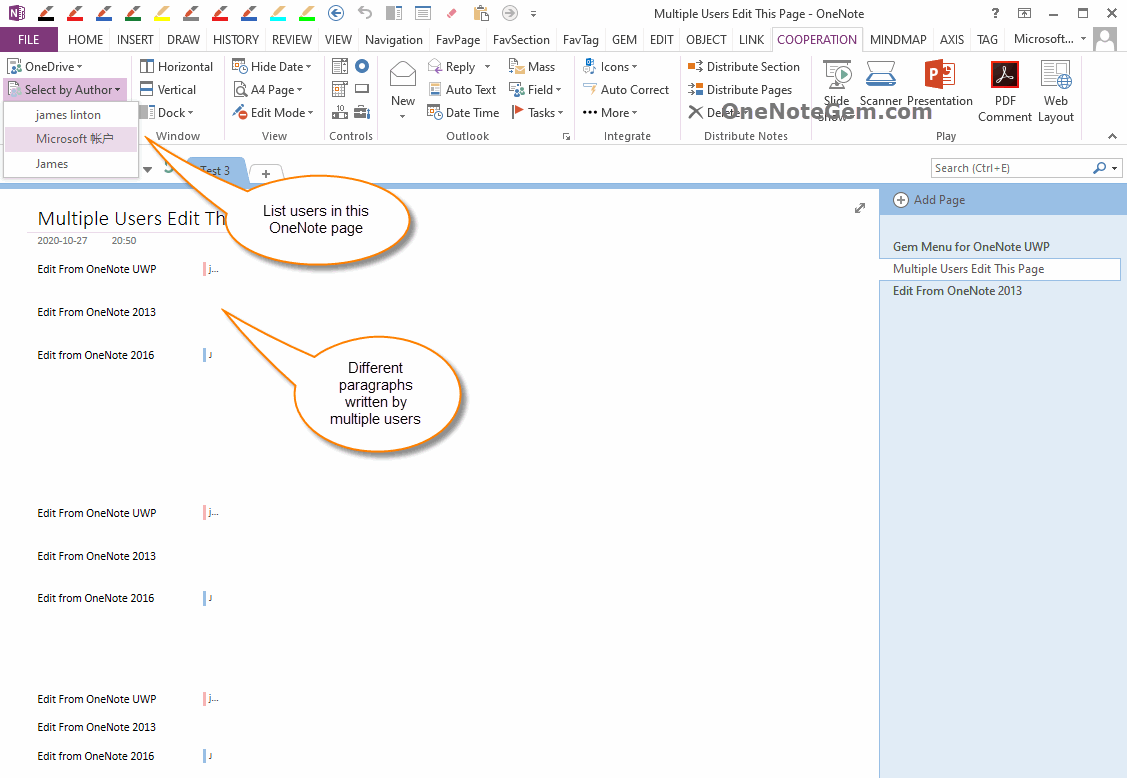
Task: Open the GEM ribbon tab
Action: [x=624, y=40]
